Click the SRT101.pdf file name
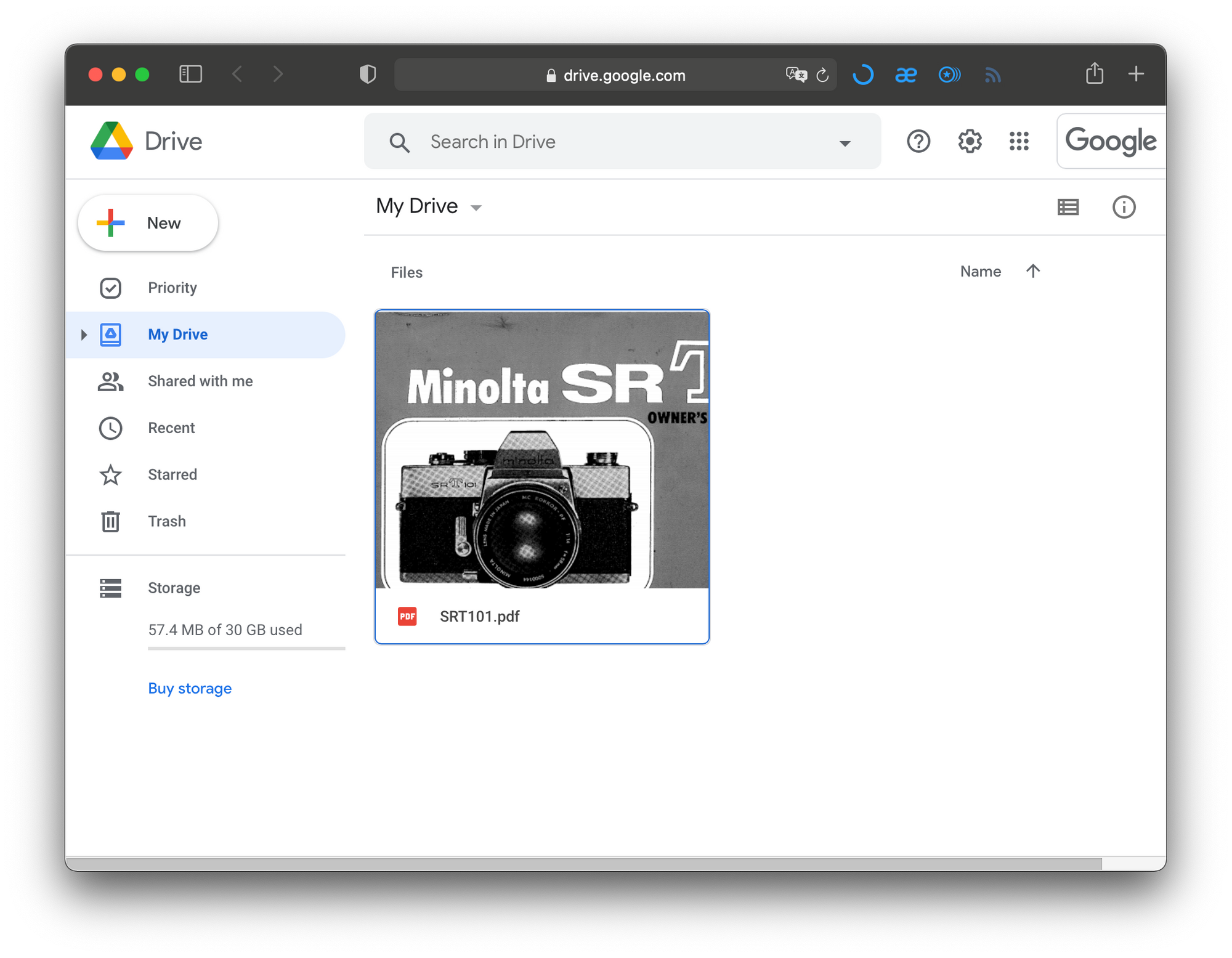 (x=479, y=617)
